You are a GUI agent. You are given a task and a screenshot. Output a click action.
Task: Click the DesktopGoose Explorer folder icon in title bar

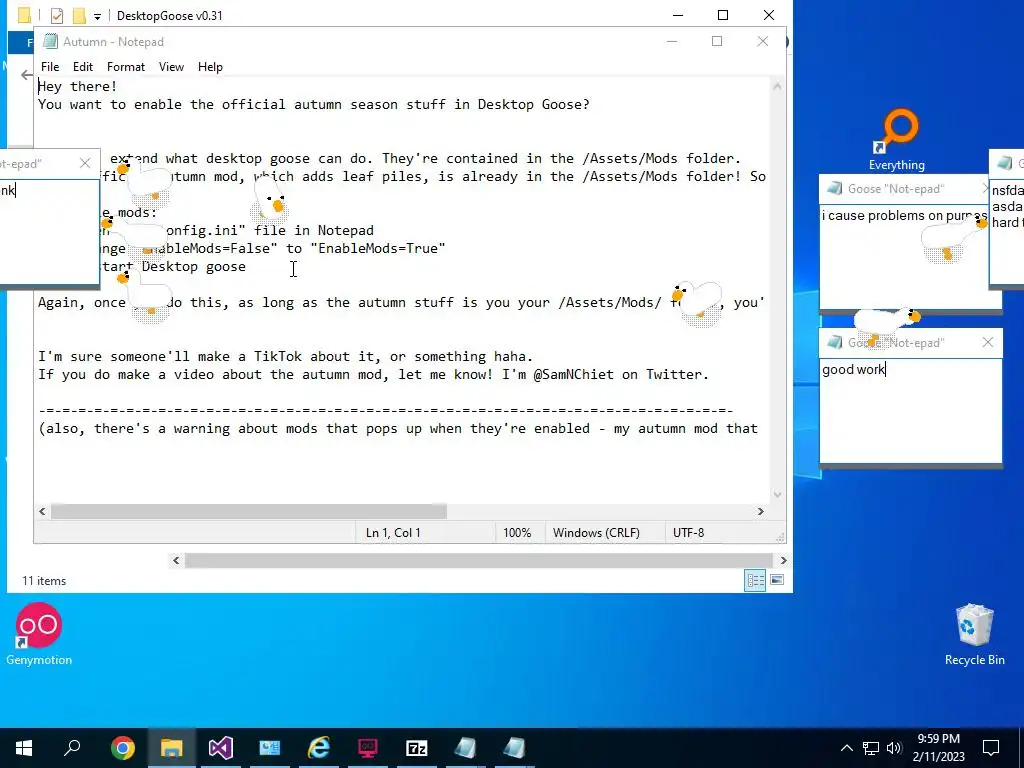pos(24,15)
